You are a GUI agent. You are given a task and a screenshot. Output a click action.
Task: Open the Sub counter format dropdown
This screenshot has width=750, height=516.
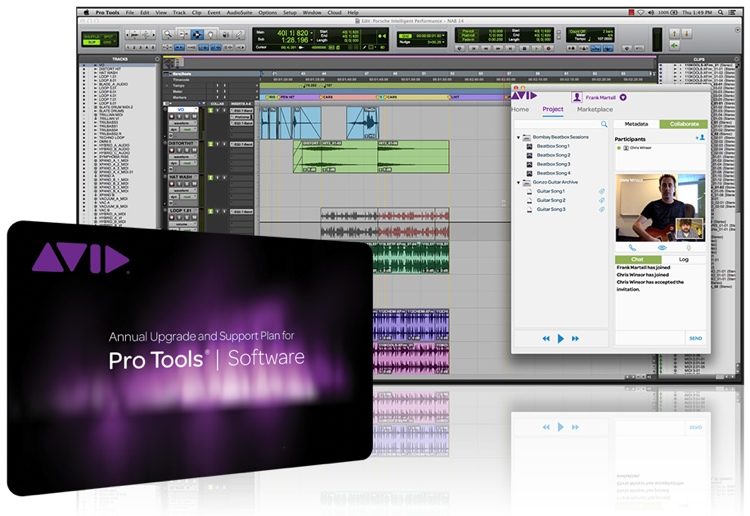coord(311,40)
